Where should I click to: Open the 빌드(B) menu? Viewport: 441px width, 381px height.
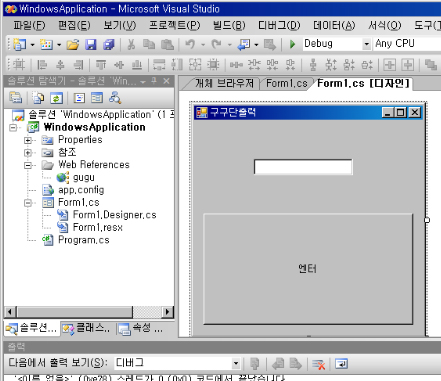coord(229,25)
